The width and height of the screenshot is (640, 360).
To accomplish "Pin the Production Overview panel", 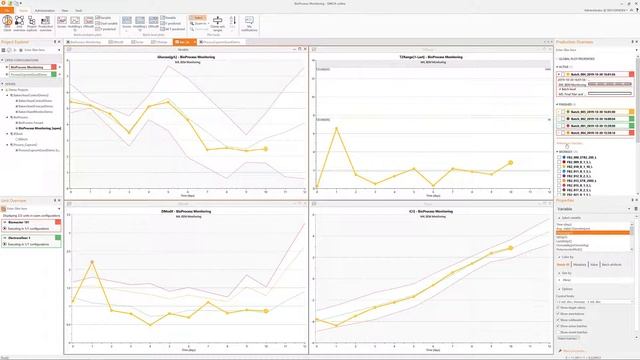I will tap(632, 42).
